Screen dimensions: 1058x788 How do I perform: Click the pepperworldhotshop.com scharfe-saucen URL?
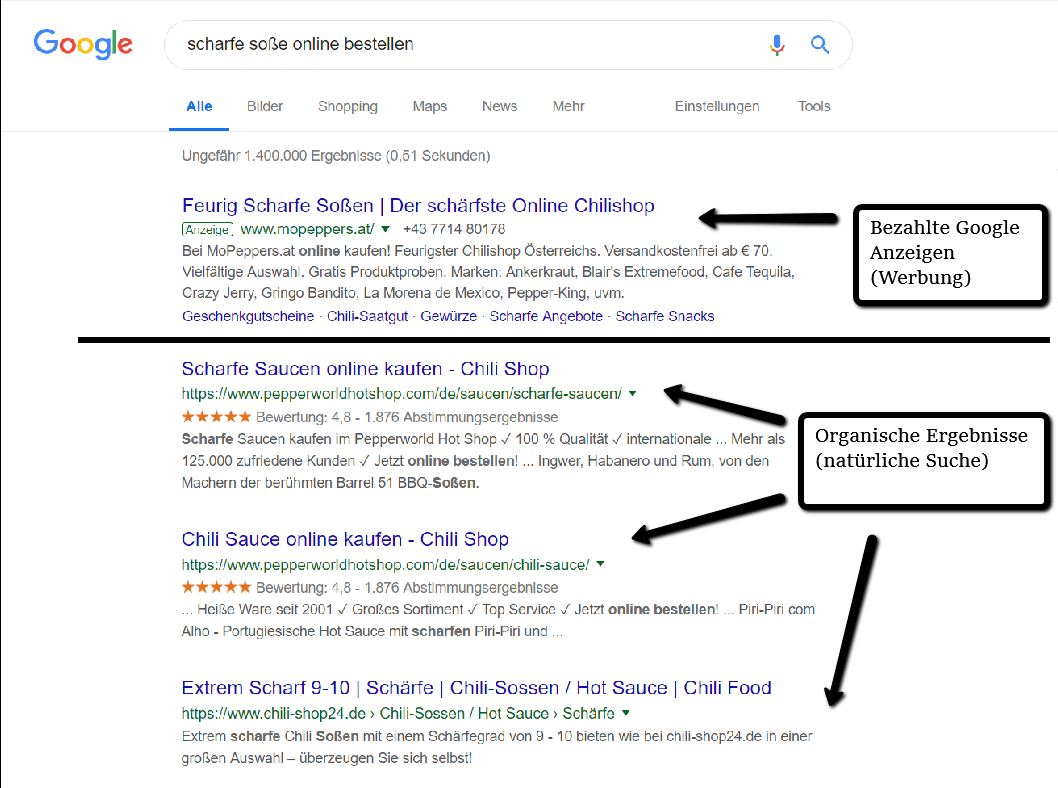[401, 393]
